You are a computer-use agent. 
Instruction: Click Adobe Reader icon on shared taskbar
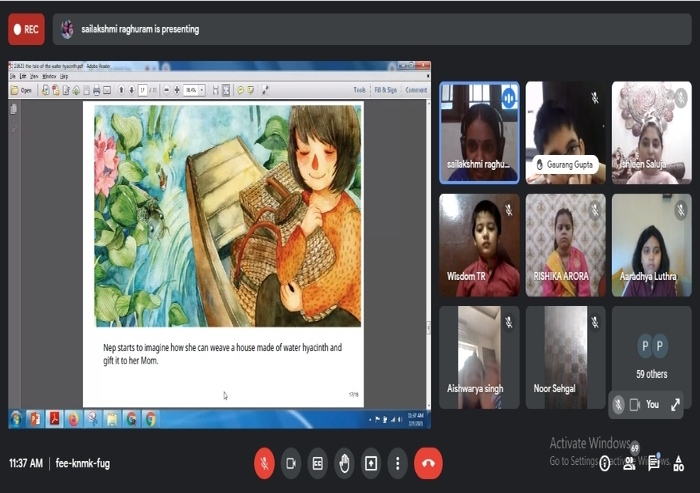click(x=54, y=419)
